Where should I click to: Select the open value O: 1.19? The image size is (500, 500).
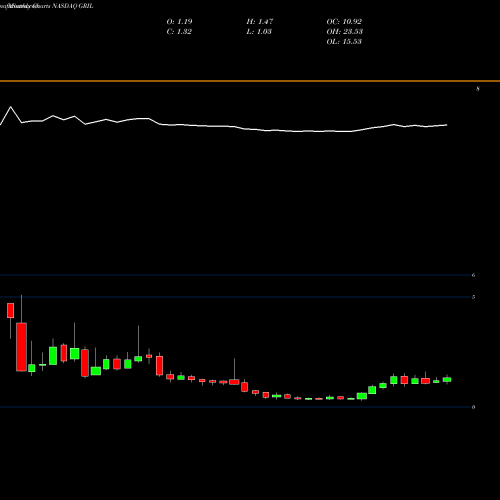click(x=179, y=22)
